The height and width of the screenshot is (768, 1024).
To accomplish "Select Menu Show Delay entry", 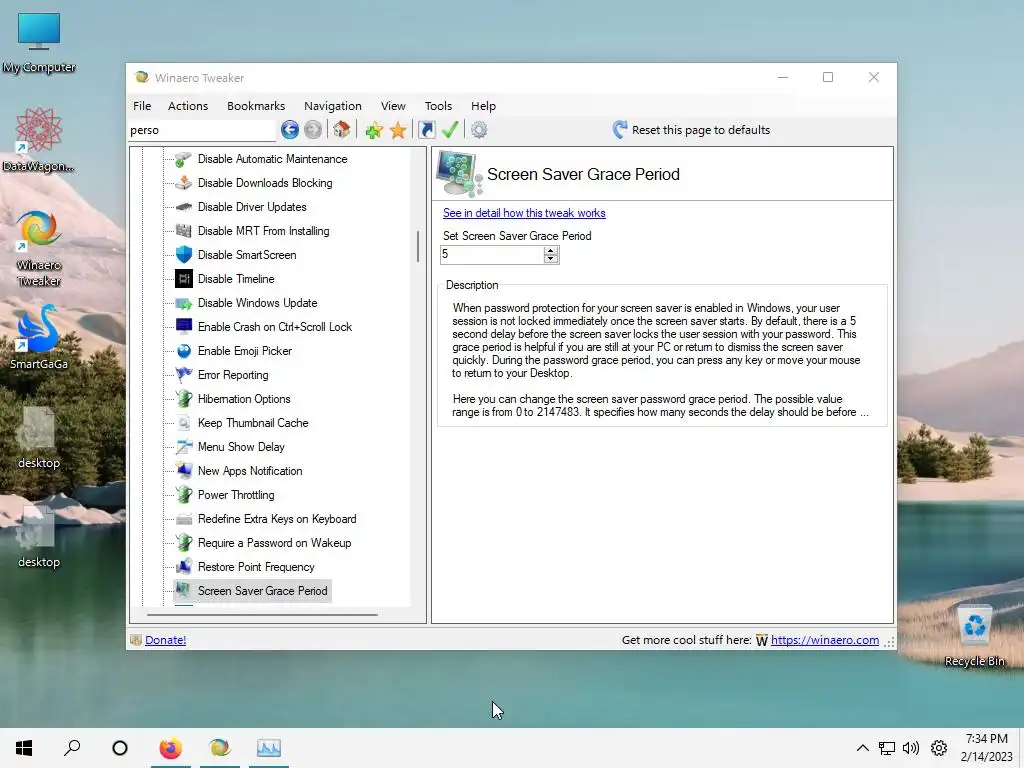I will (x=241, y=447).
